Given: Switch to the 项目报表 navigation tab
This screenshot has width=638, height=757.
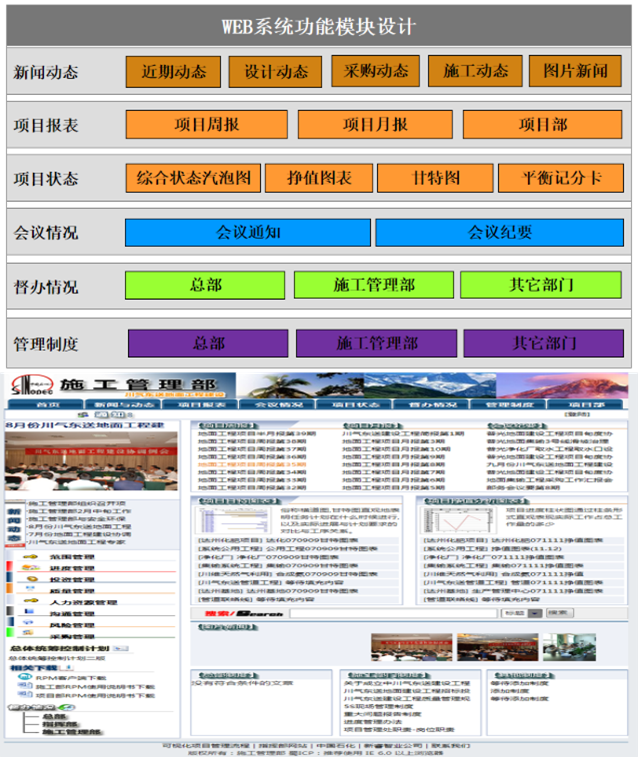Looking at the screenshot, I should click(x=201, y=405).
